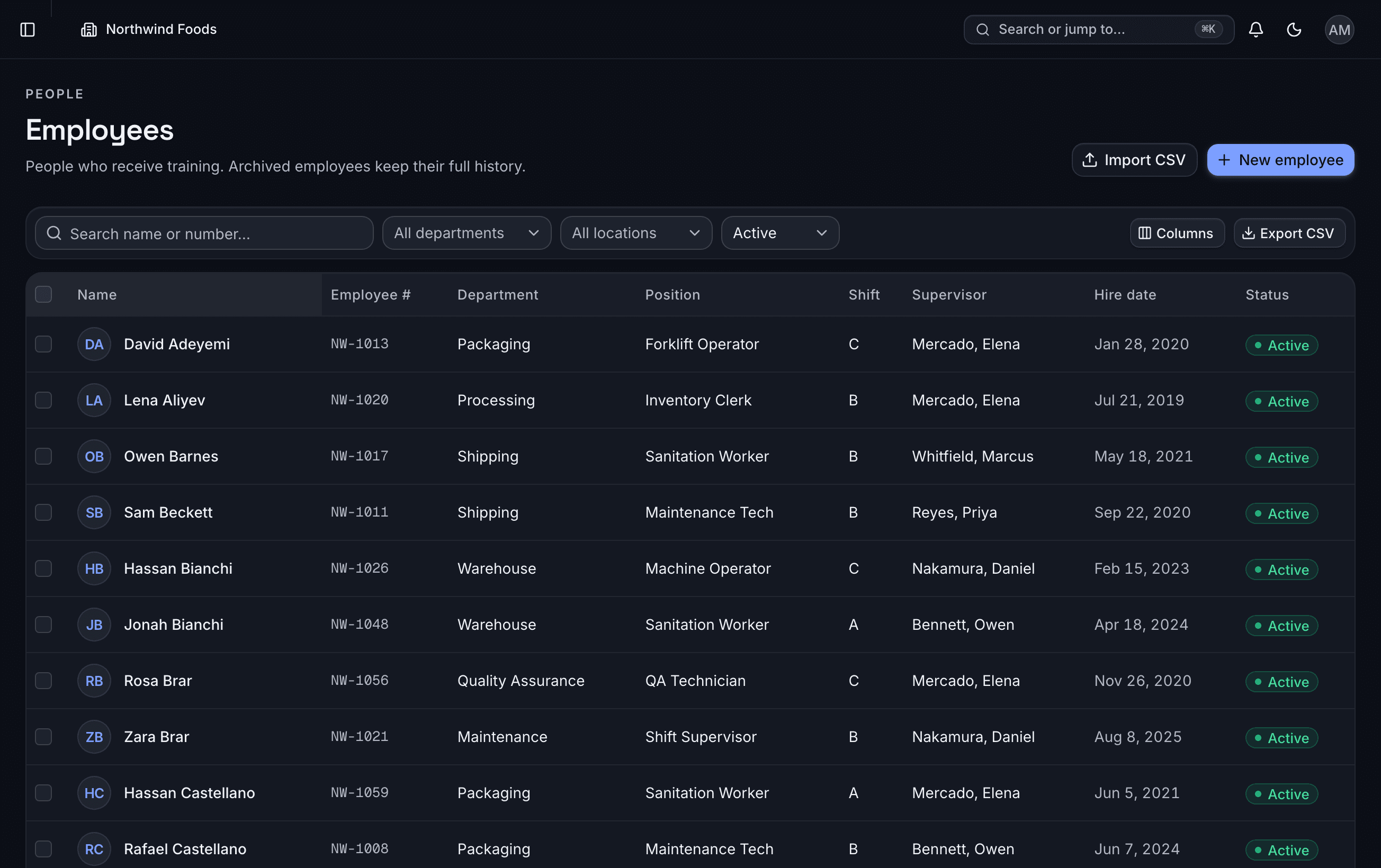
Task: Open Rosa Brar's employee record
Action: [x=158, y=681]
